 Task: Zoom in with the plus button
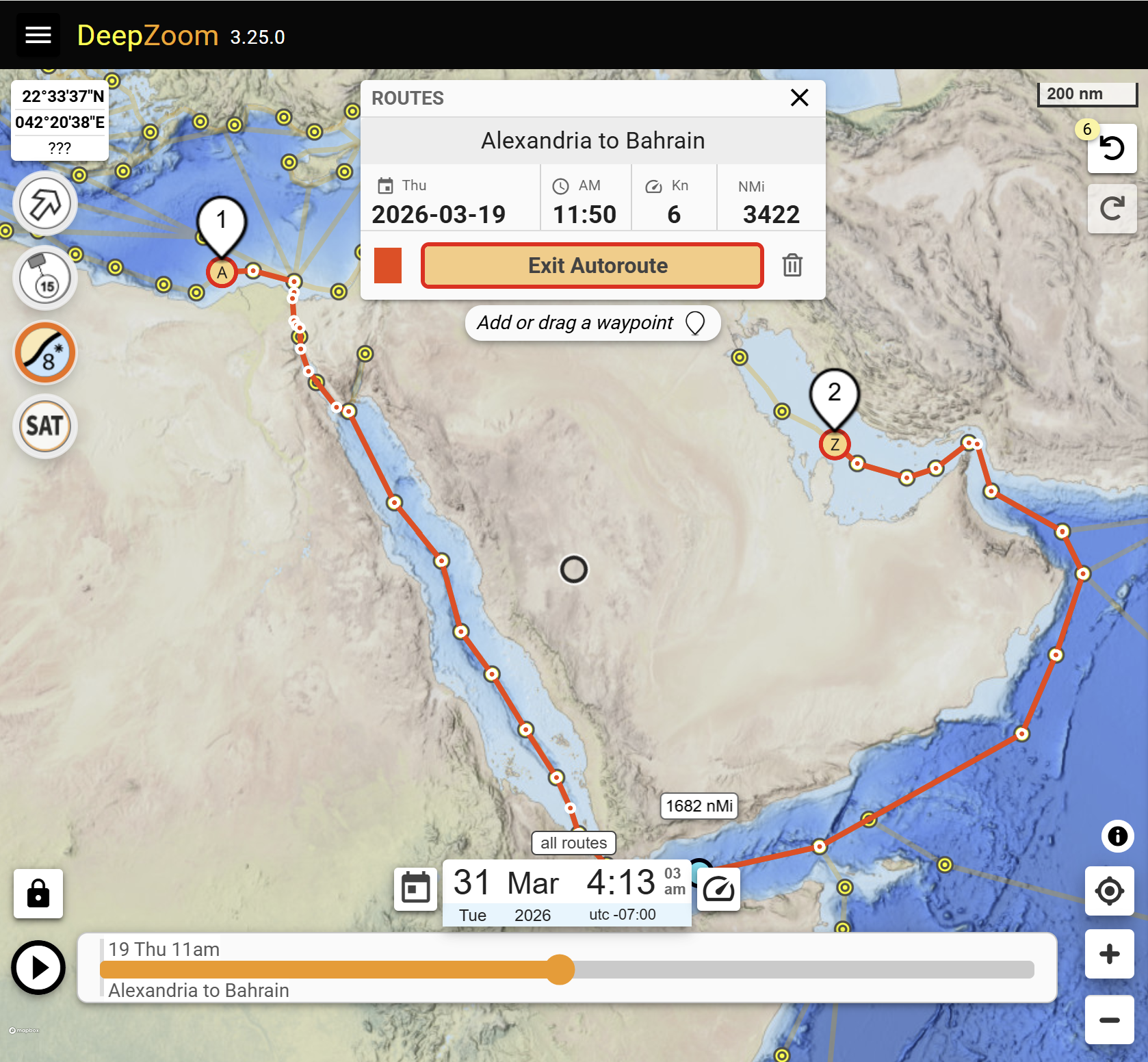click(x=1109, y=954)
